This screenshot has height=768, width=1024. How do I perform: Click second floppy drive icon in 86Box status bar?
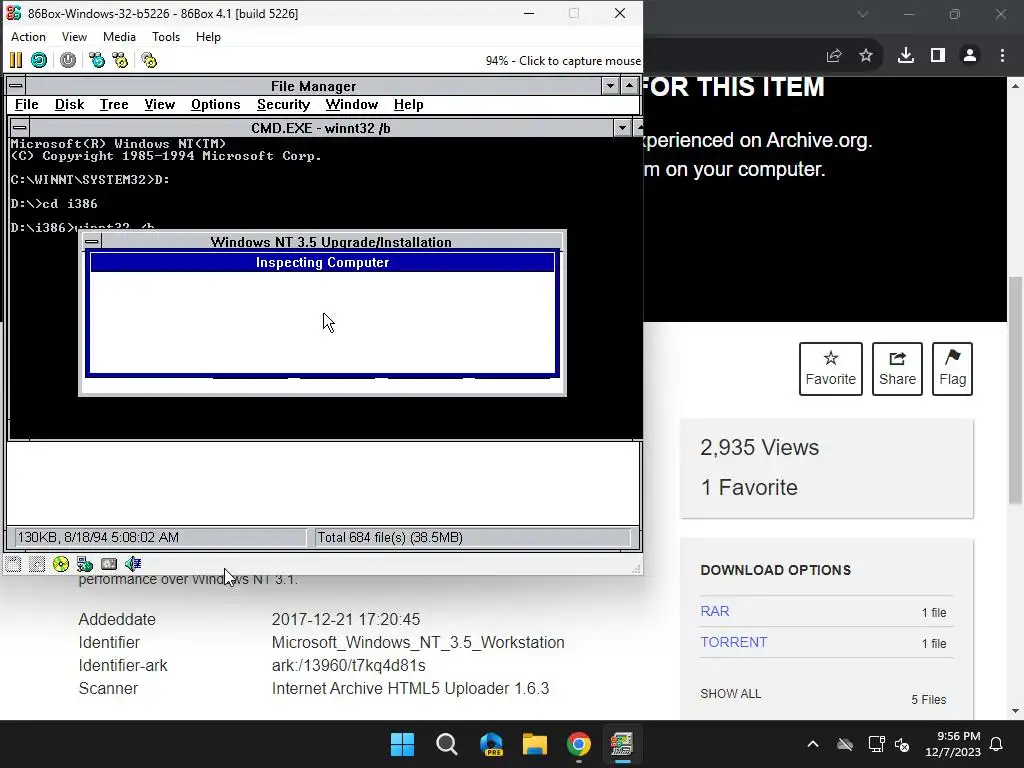click(x=37, y=564)
